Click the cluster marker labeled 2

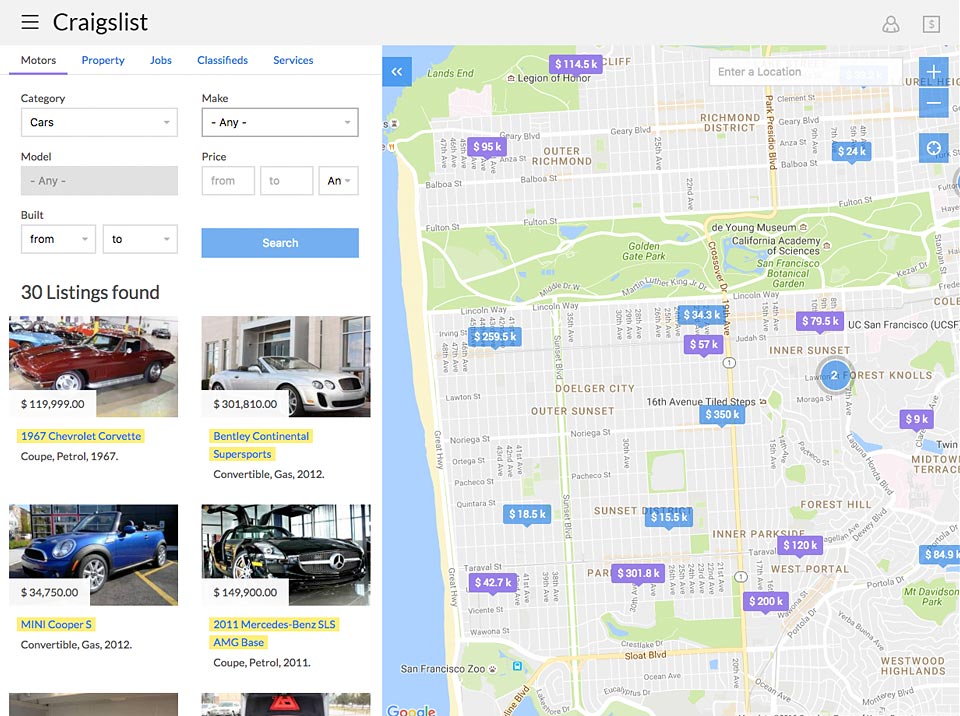click(x=834, y=375)
